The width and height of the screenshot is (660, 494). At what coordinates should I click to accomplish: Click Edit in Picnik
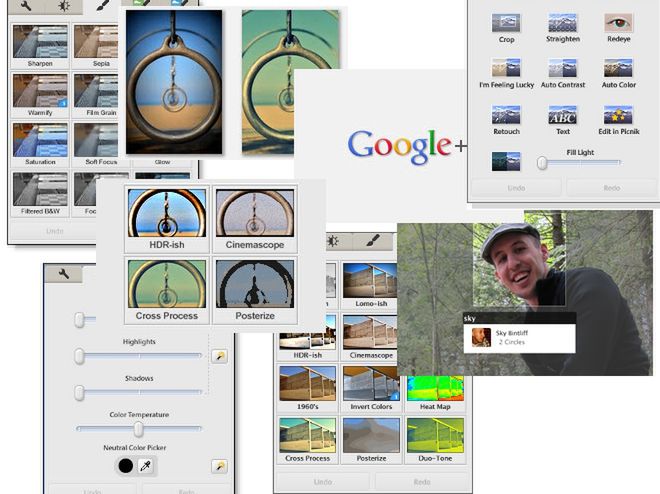[x=618, y=120]
